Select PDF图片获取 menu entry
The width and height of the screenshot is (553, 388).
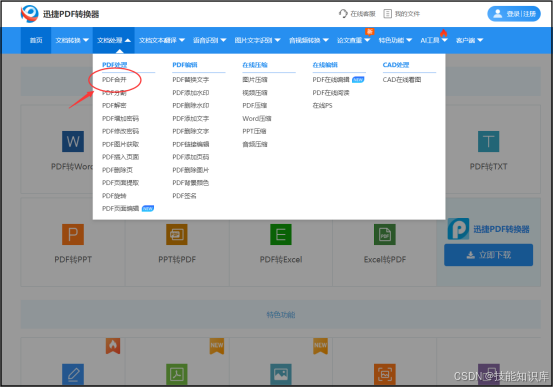121,144
